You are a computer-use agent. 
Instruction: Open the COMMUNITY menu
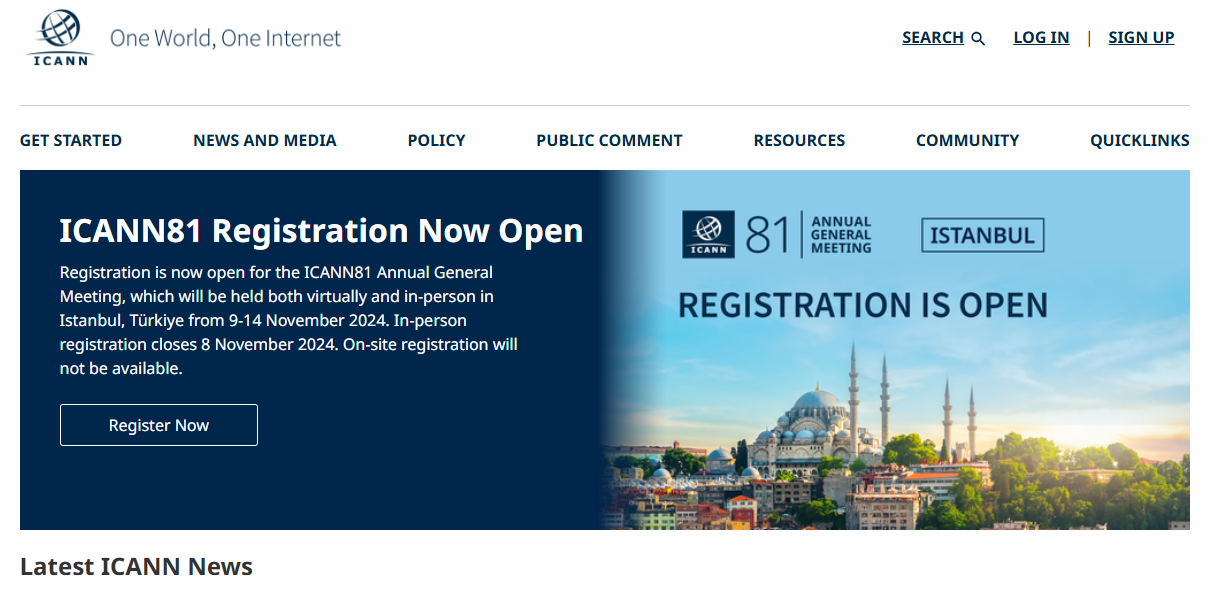click(968, 141)
